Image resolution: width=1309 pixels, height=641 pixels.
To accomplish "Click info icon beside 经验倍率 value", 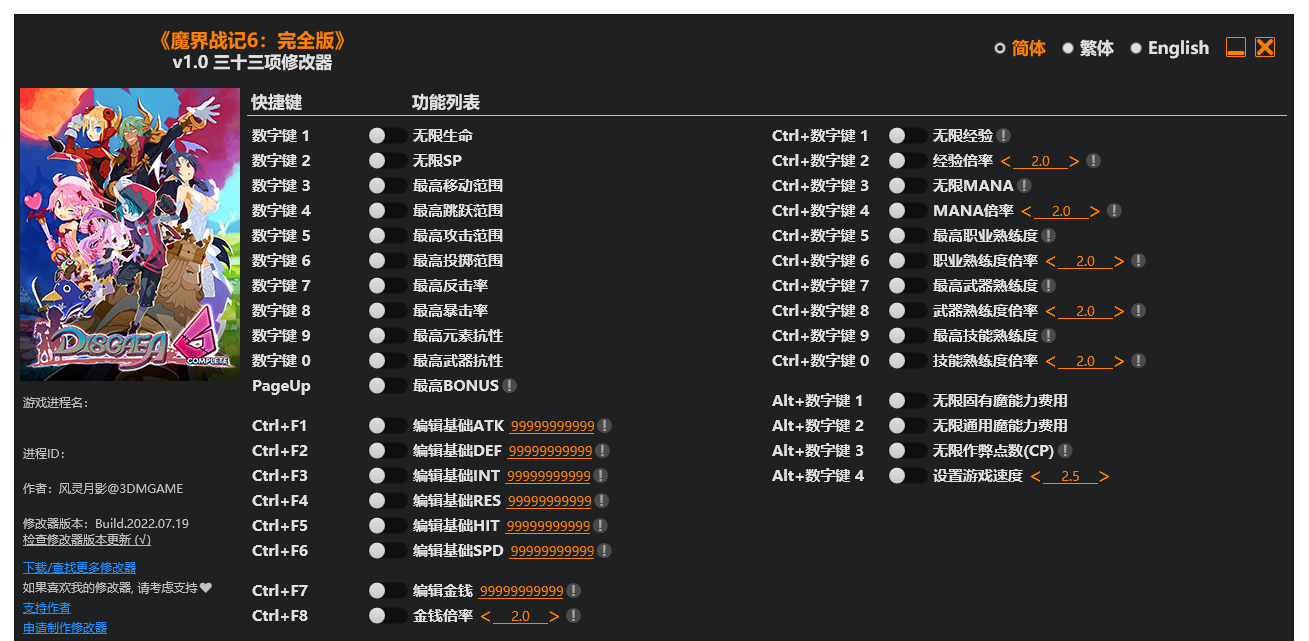I will (1094, 161).
